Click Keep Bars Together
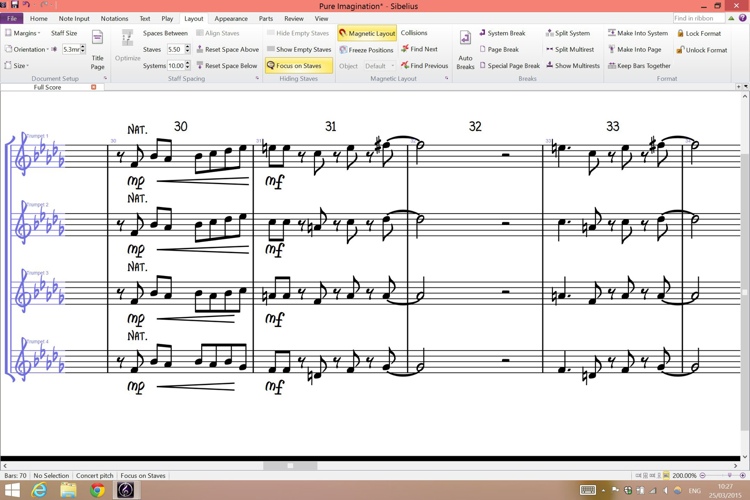750x500 pixels. 640,66
